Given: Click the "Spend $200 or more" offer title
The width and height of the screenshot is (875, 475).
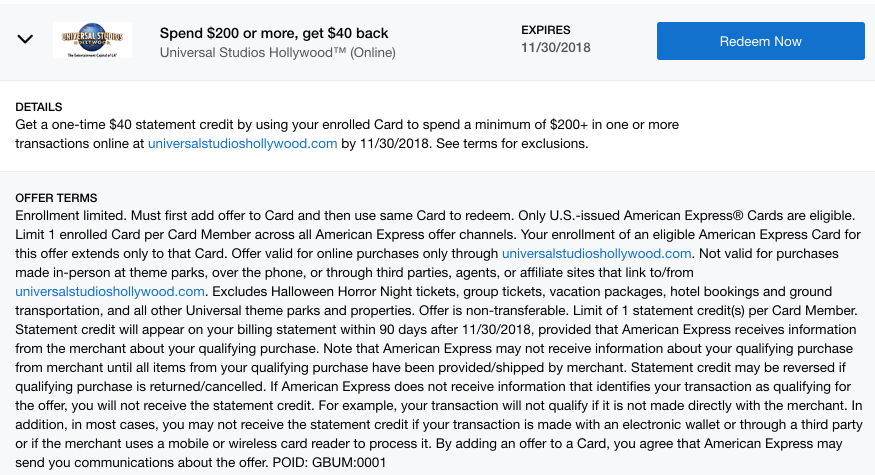Looking at the screenshot, I should pos(274,33).
